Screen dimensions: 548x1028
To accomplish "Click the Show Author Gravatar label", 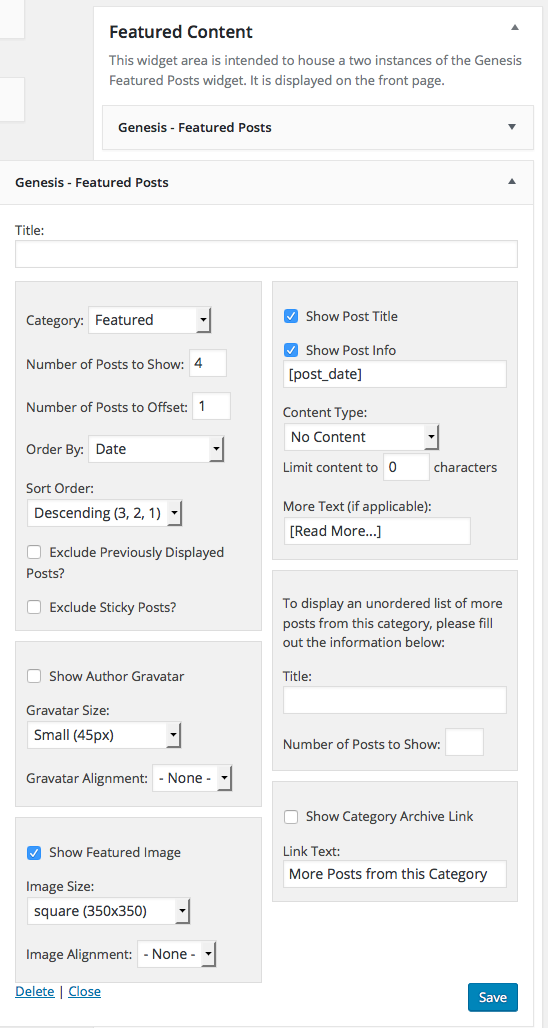I will point(117,676).
